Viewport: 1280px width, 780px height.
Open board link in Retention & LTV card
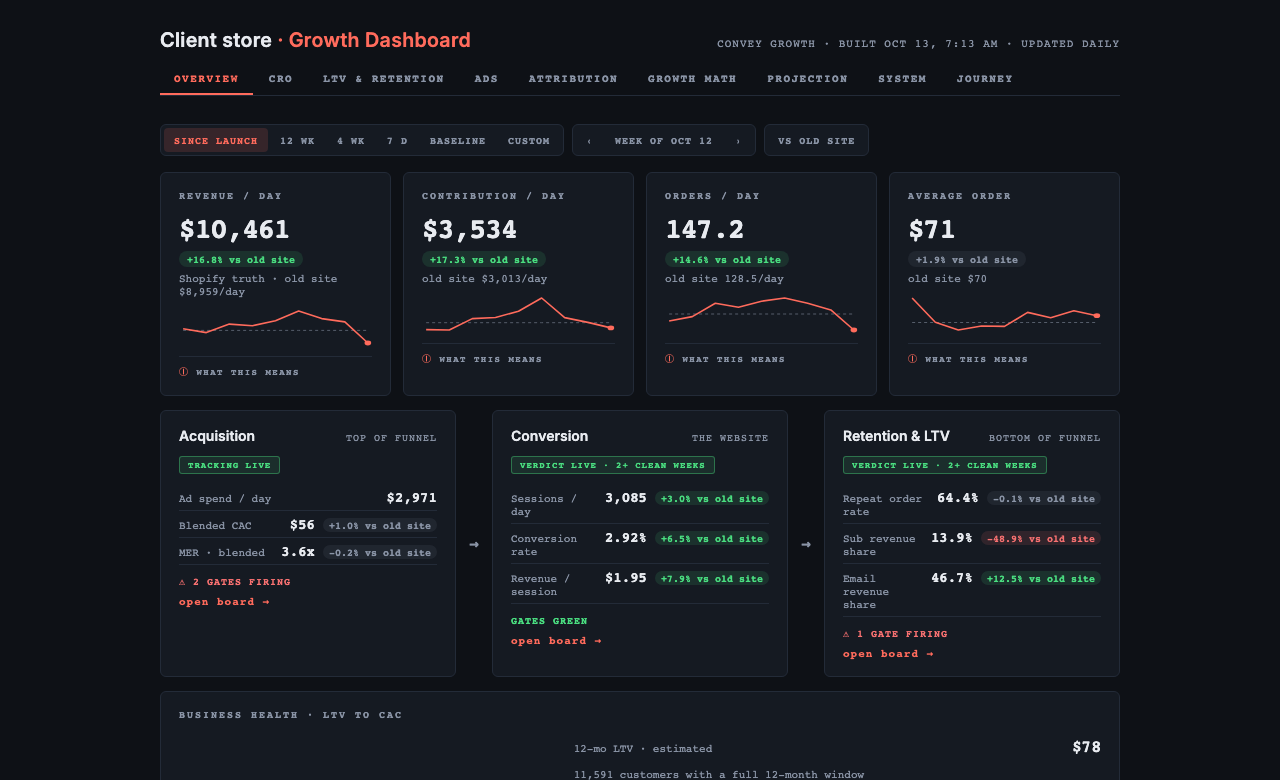(x=889, y=654)
